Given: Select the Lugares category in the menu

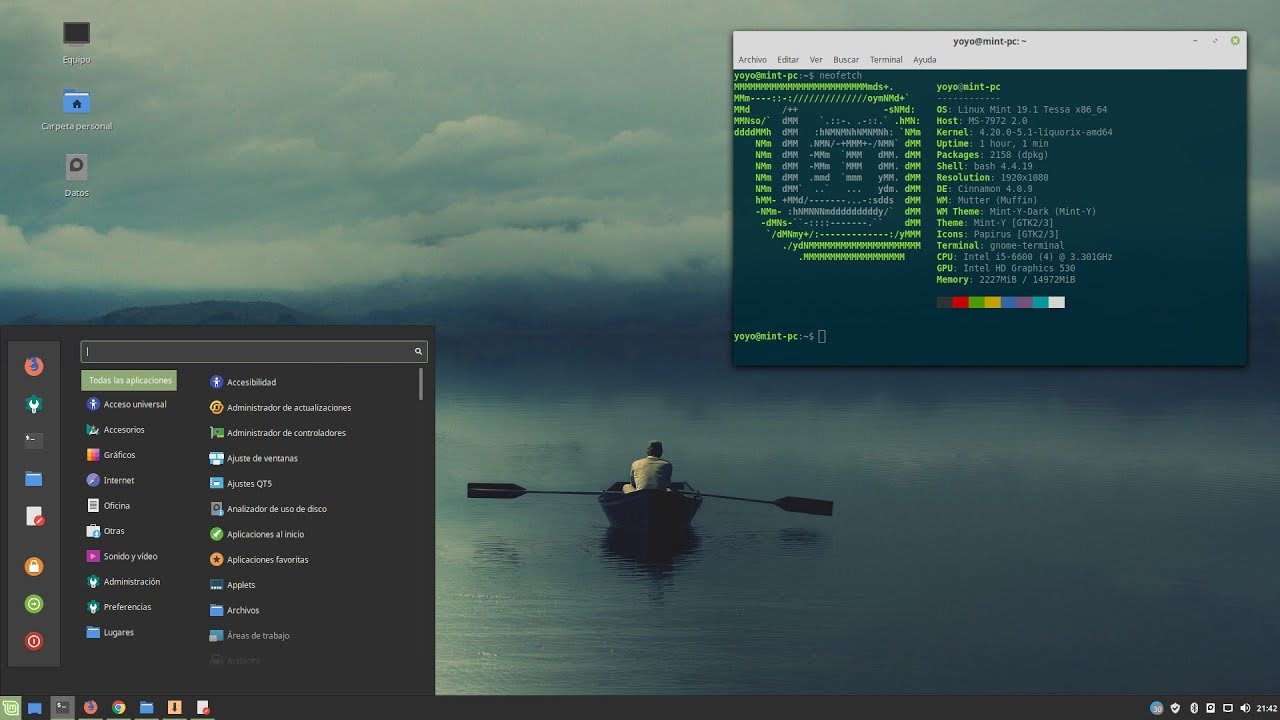Looking at the screenshot, I should click(118, 632).
